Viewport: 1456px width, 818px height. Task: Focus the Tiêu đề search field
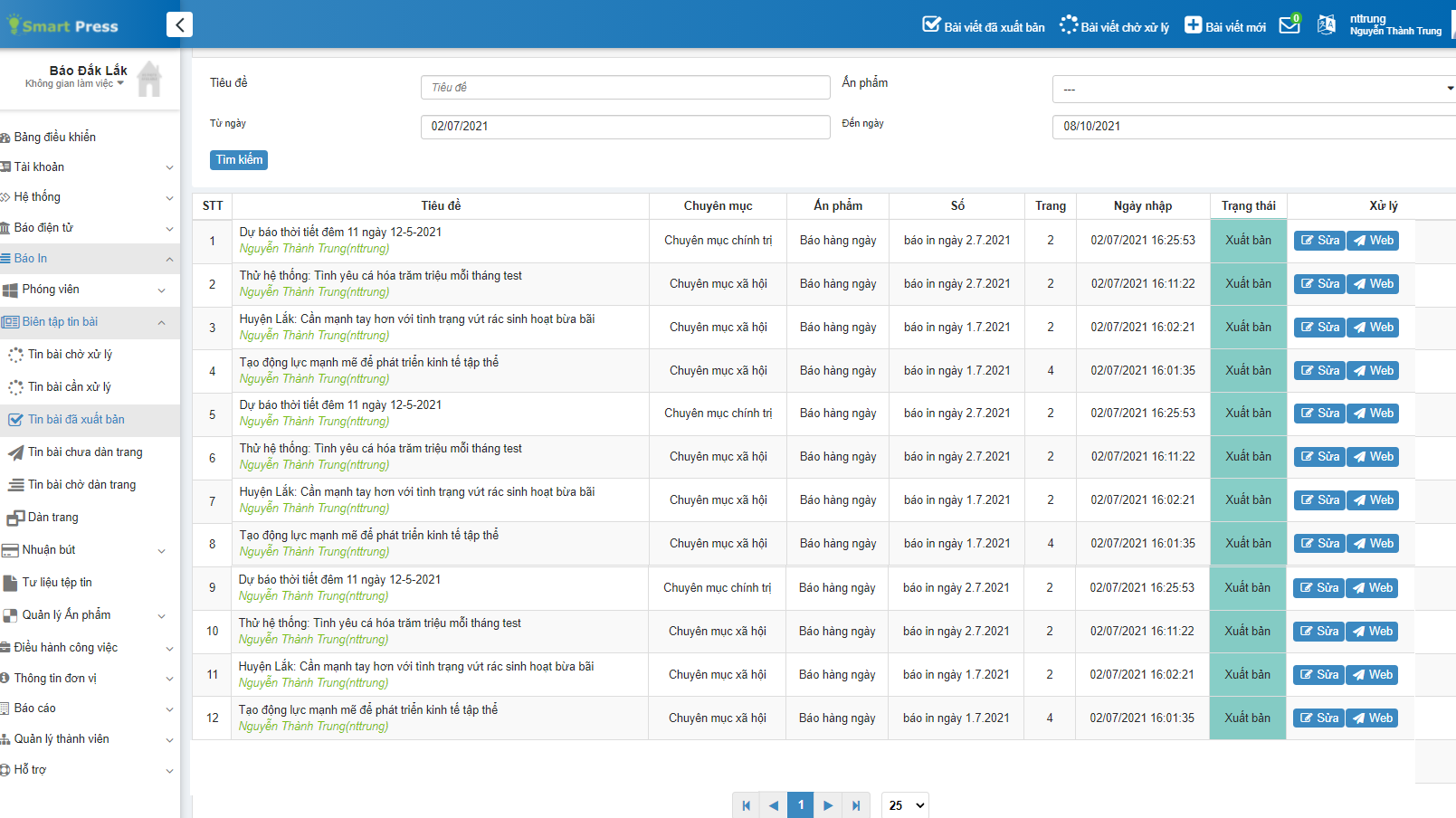click(x=625, y=88)
